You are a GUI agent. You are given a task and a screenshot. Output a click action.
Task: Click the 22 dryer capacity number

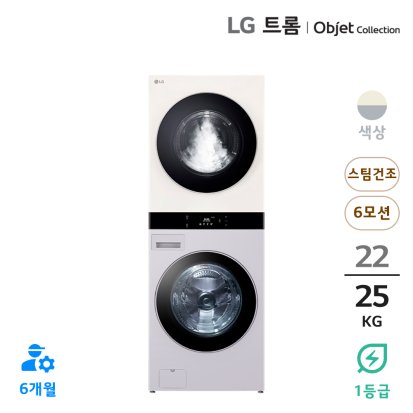click(x=372, y=257)
